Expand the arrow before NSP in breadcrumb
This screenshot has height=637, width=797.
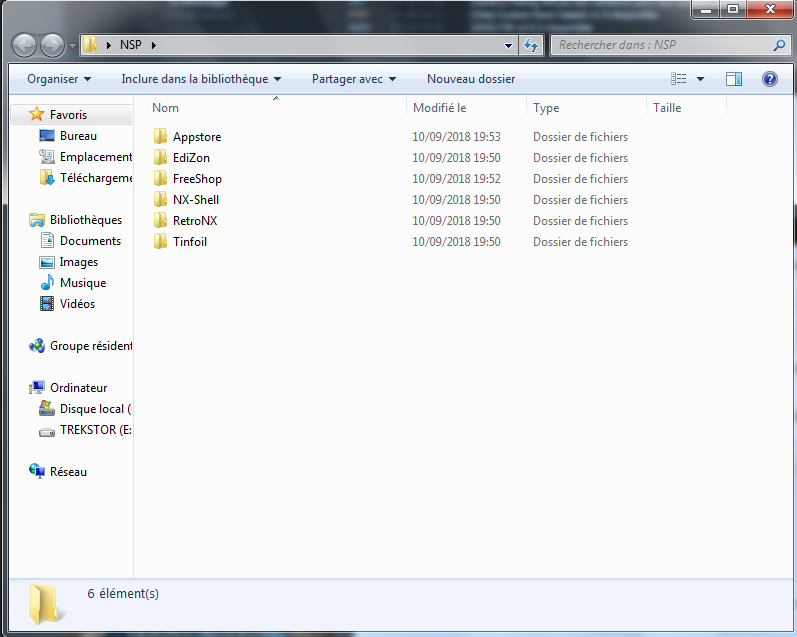109,45
